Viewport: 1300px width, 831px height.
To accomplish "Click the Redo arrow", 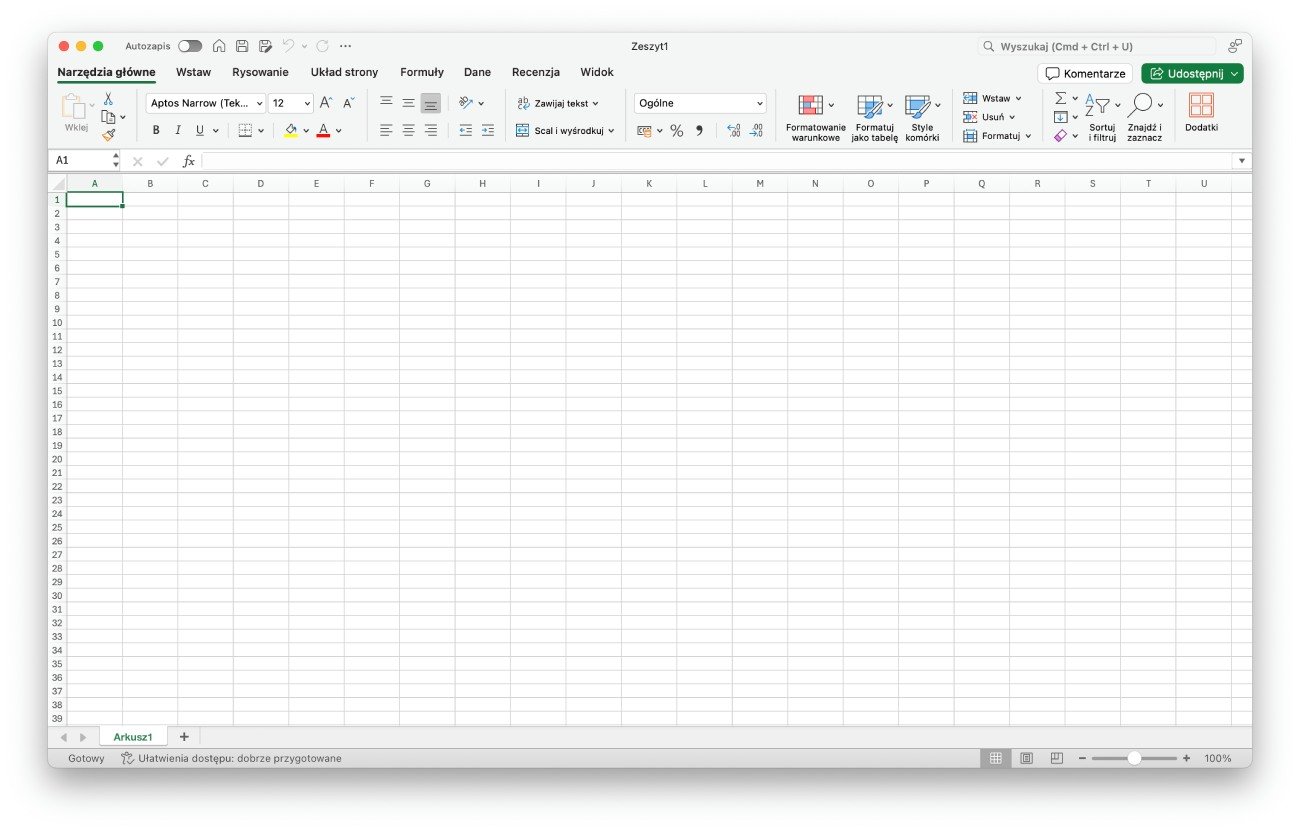I will point(322,46).
